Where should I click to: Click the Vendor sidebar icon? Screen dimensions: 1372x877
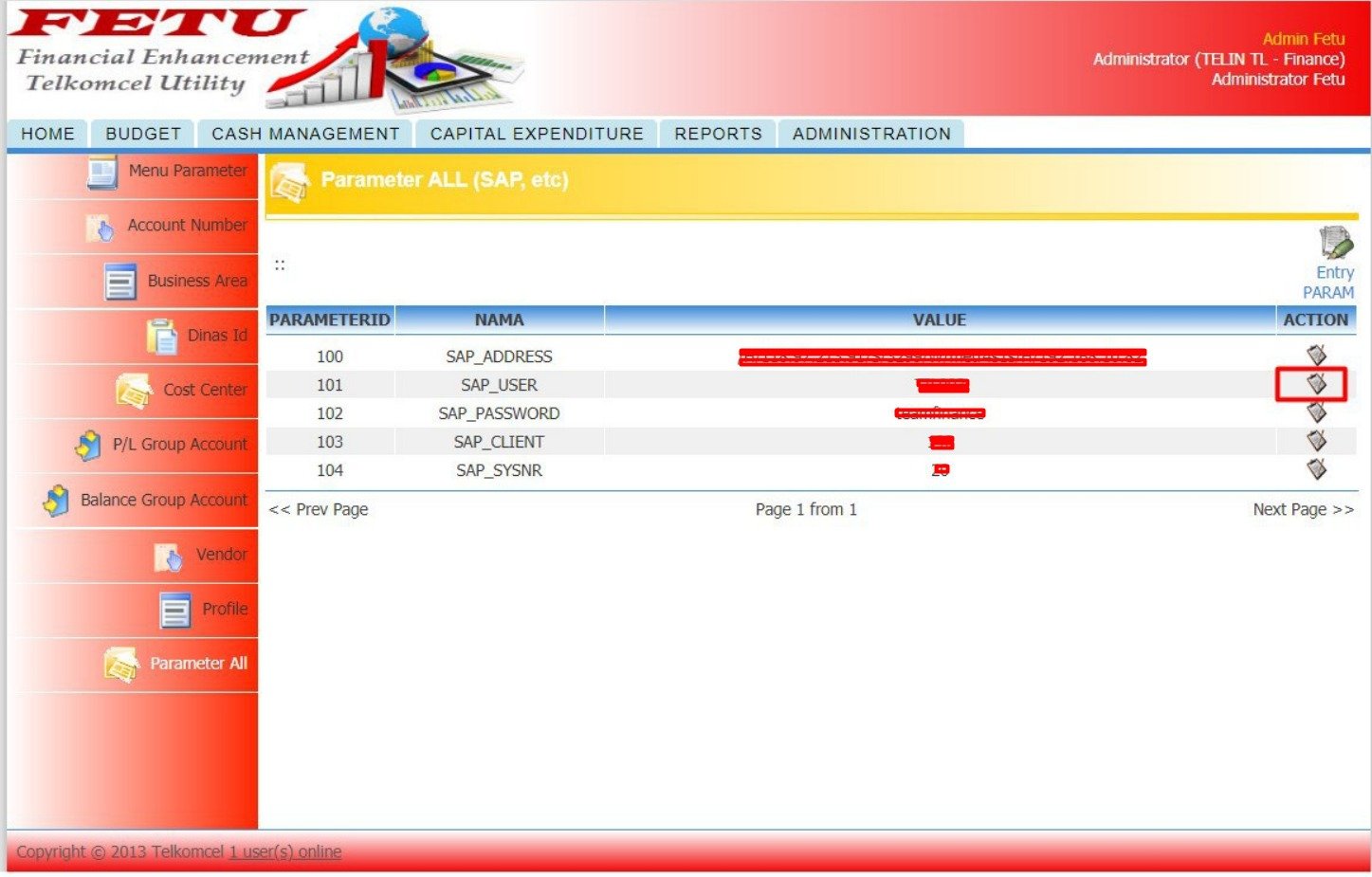tap(168, 557)
